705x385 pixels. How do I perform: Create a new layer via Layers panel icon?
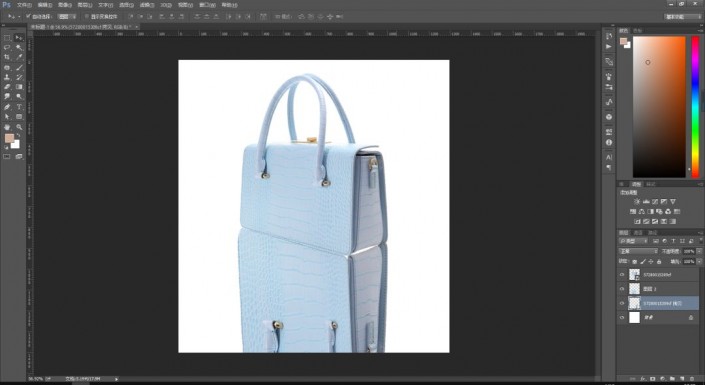682,379
